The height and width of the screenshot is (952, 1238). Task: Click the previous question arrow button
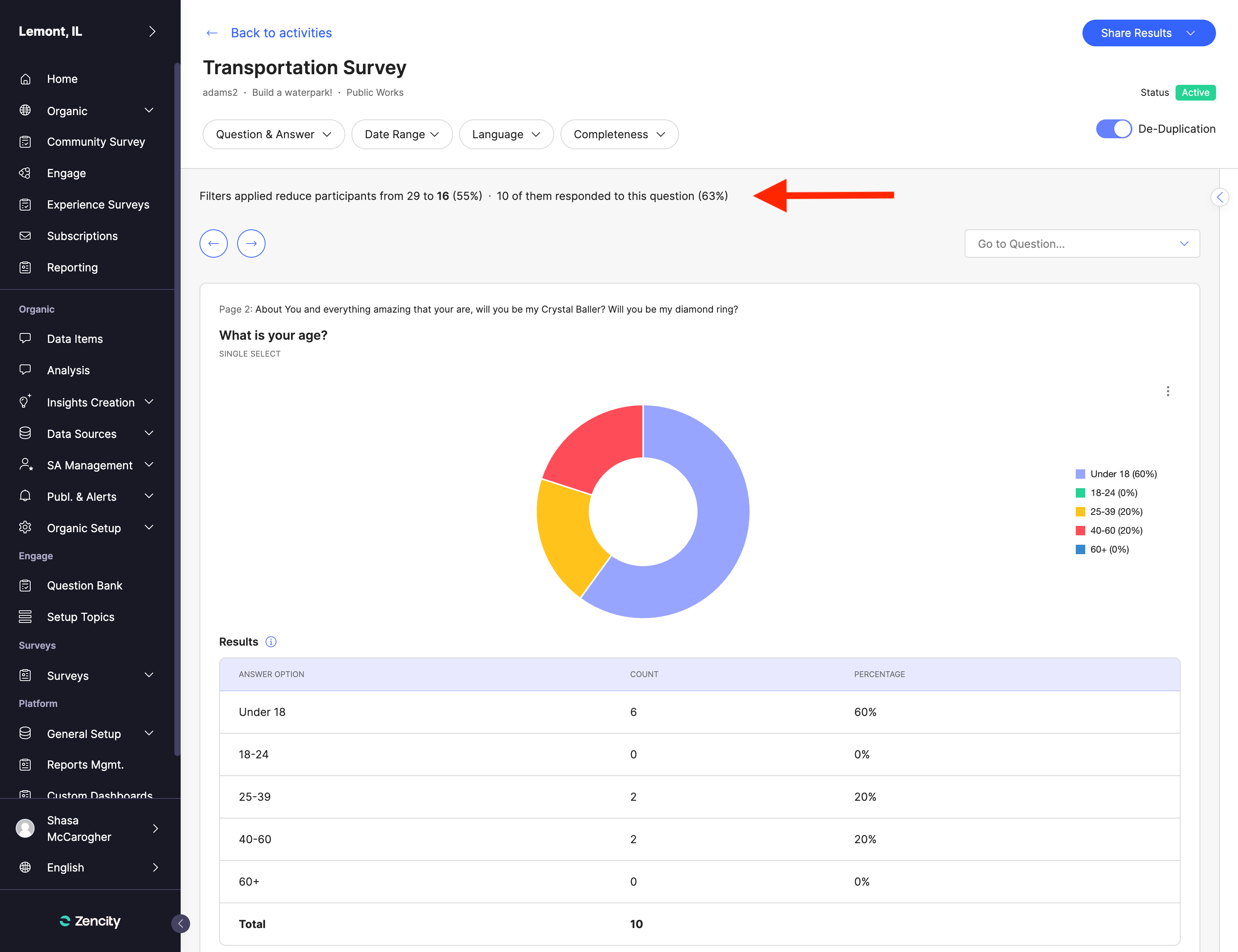[214, 243]
